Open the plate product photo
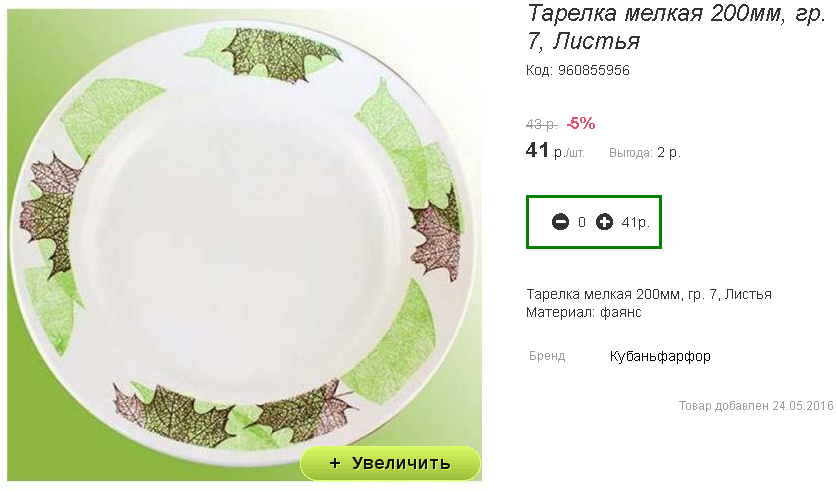Screen dimensions: 836x491 point(244,245)
